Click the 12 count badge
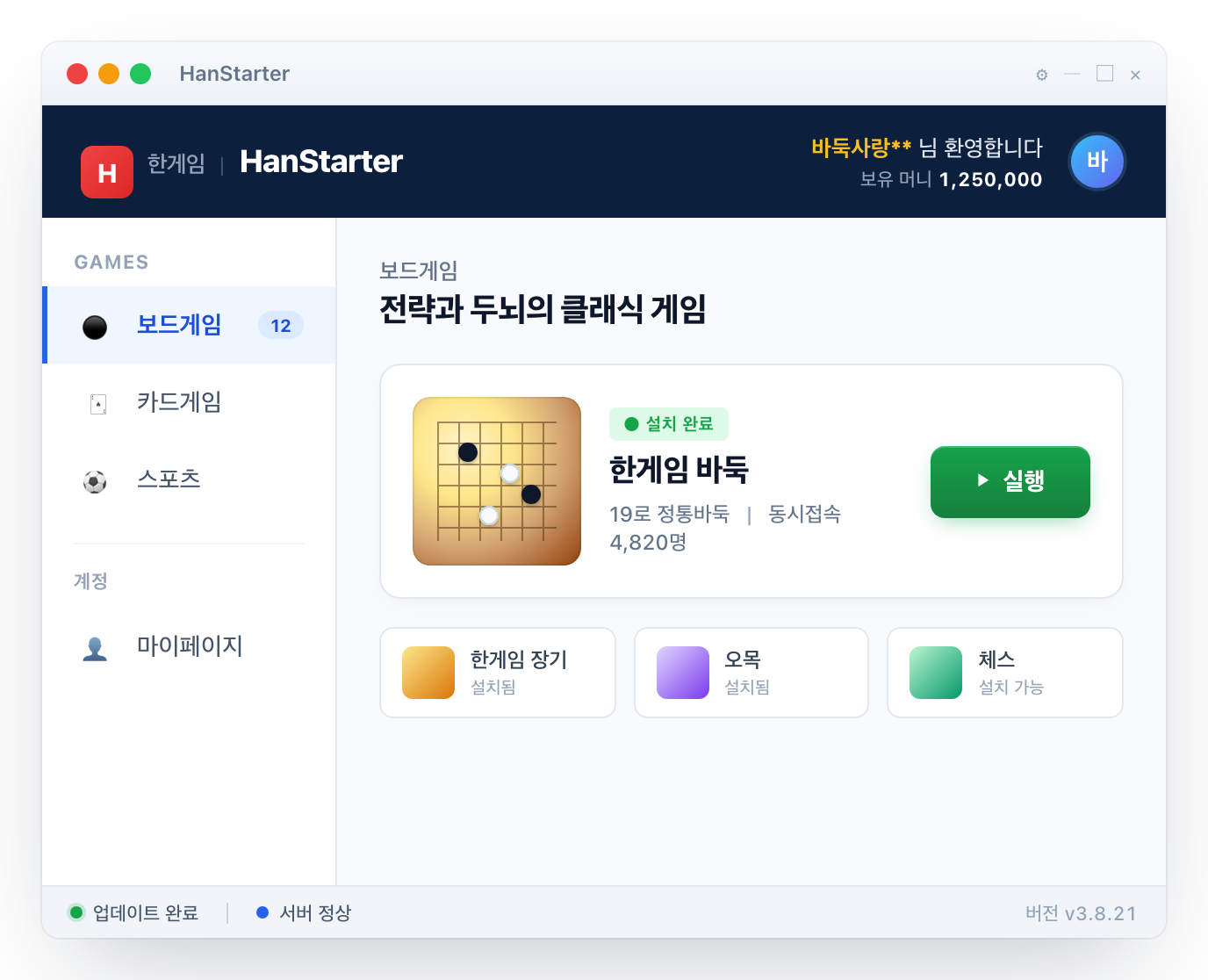 [281, 325]
